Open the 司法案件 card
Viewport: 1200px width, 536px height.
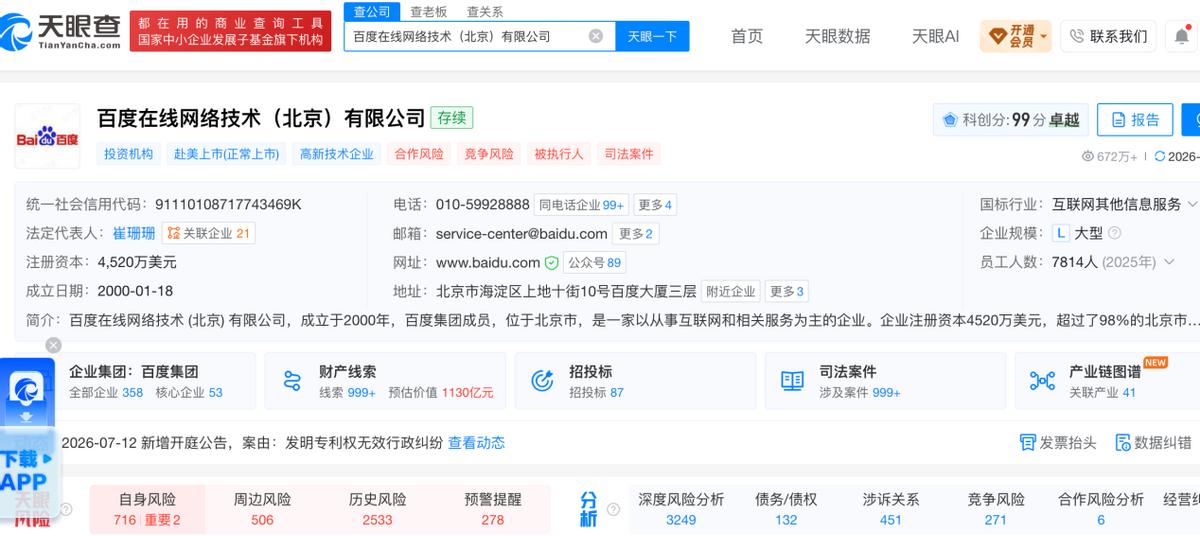coord(885,381)
